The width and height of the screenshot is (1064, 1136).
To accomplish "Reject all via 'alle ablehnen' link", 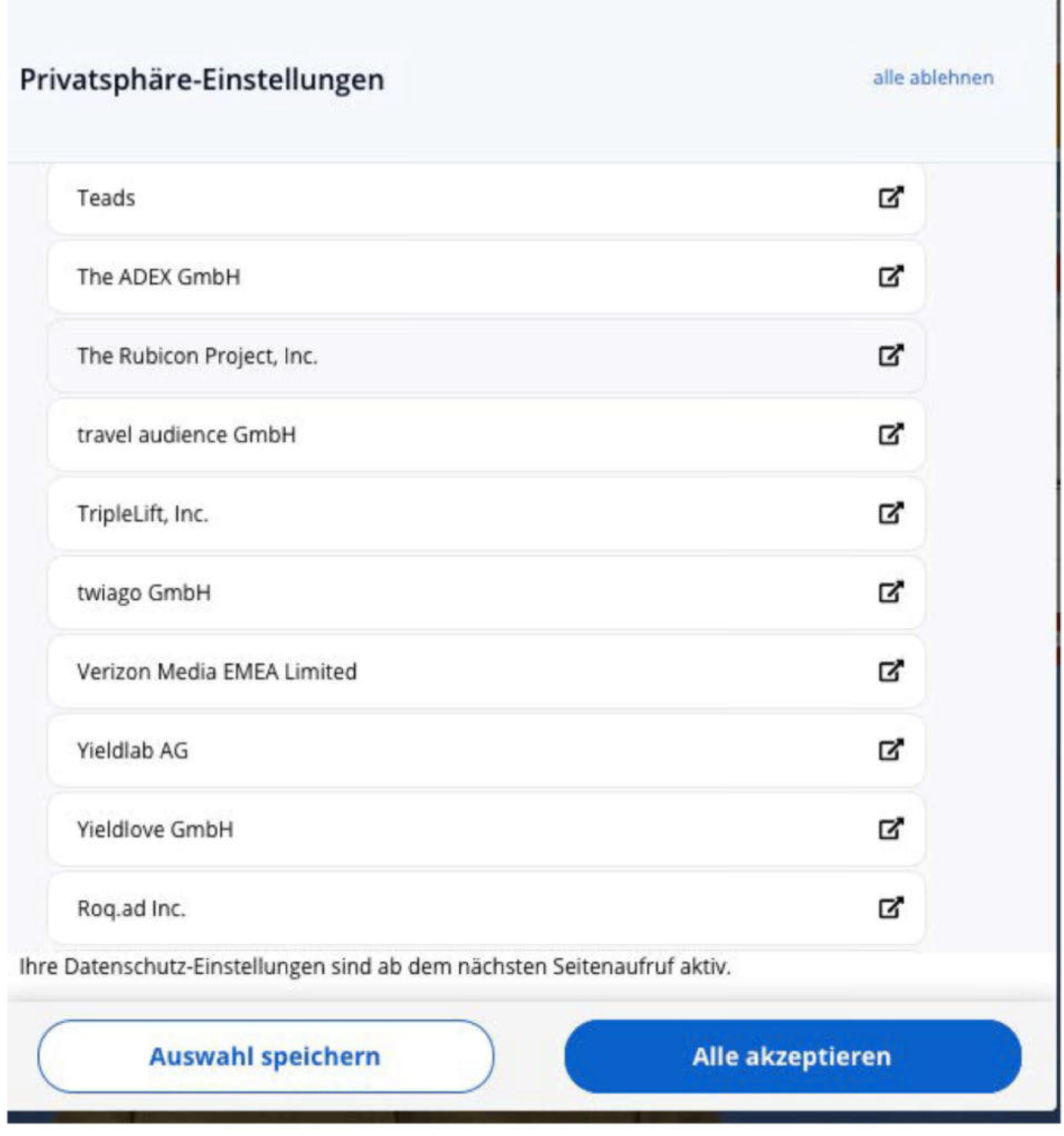I will (933, 78).
